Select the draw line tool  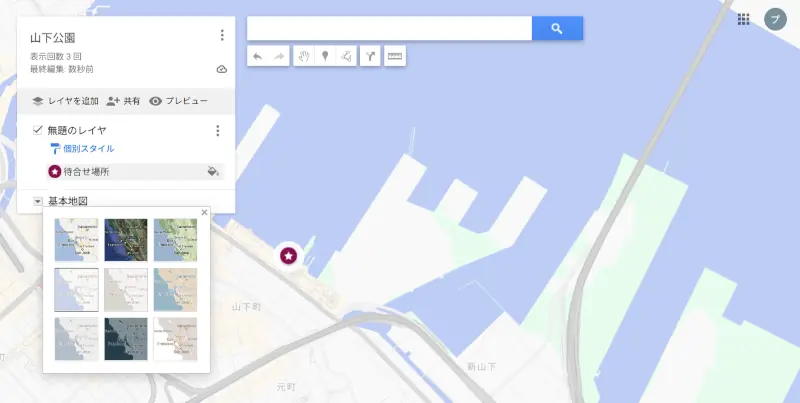tap(346, 57)
